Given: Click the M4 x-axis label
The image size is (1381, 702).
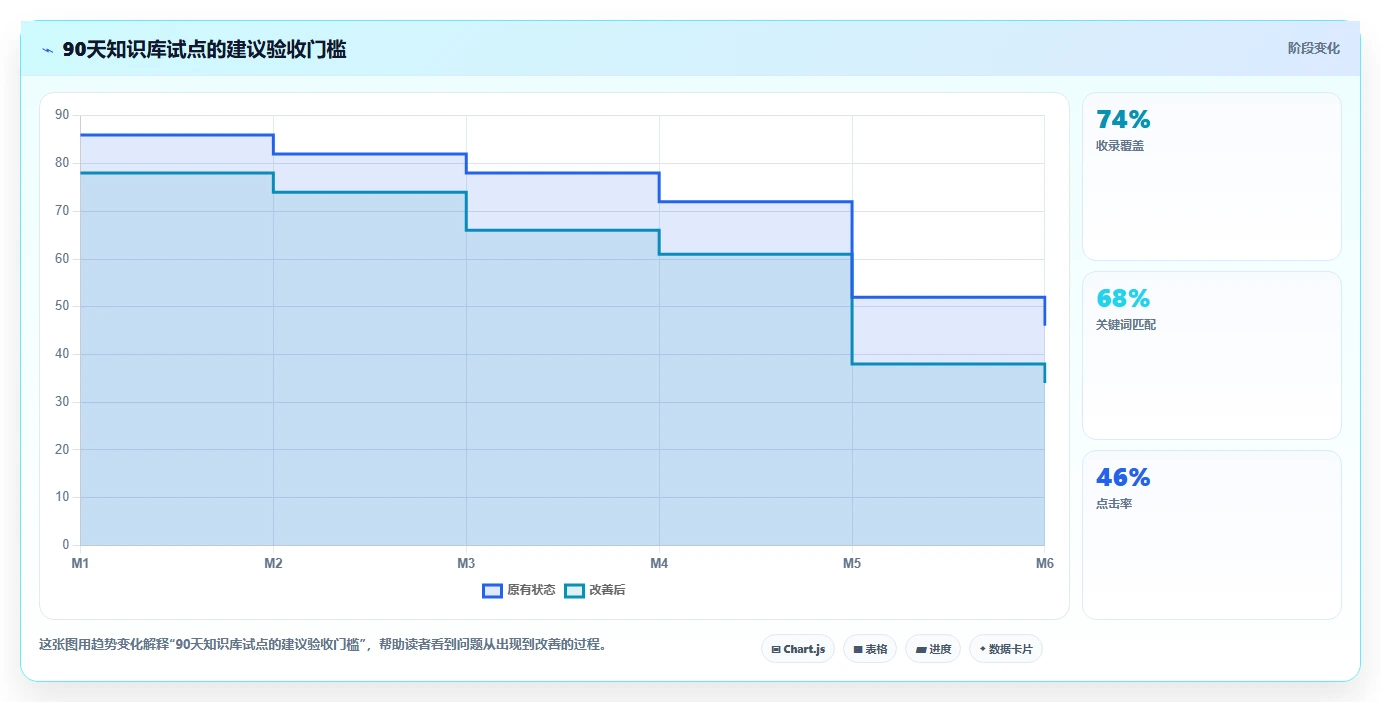Looking at the screenshot, I should coord(659,563).
